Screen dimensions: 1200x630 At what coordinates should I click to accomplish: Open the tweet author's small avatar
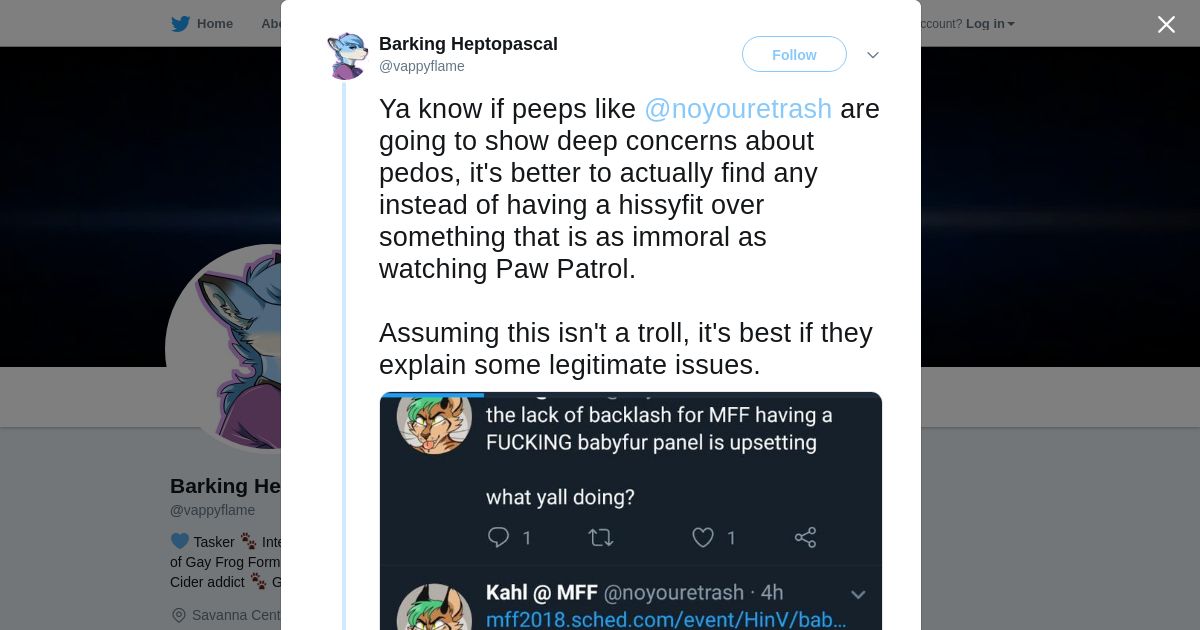pyautogui.click(x=347, y=55)
